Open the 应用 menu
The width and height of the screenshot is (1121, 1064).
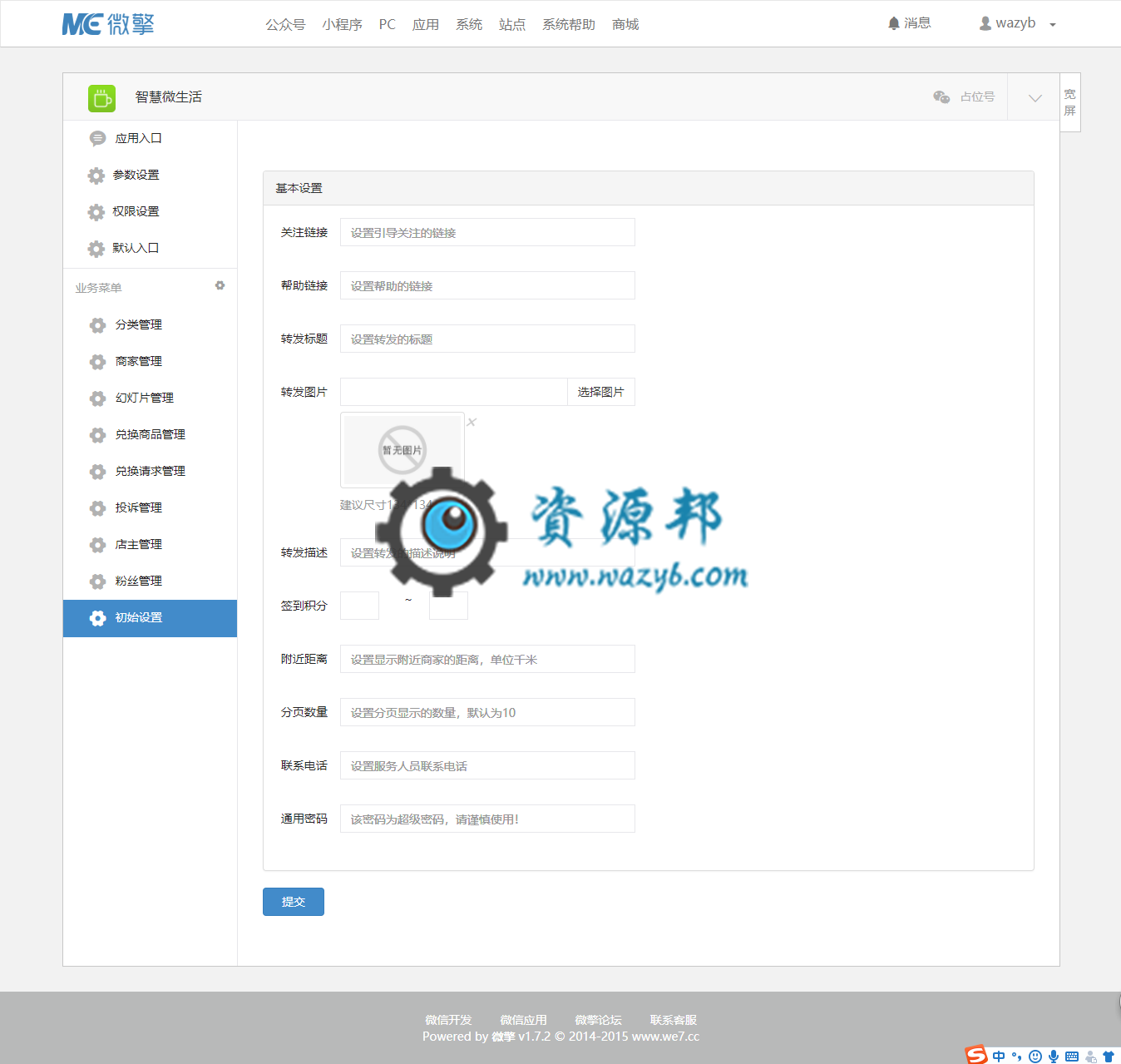click(426, 25)
